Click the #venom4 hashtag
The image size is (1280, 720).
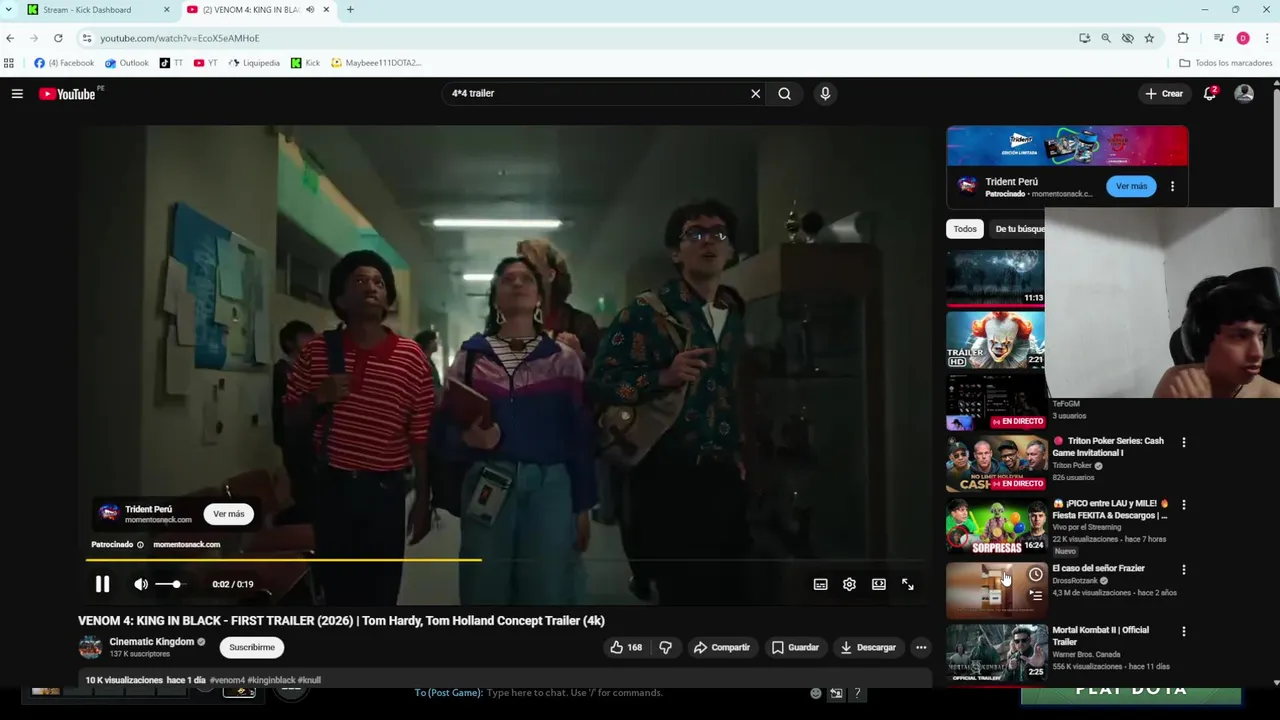pyautogui.click(x=227, y=680)
